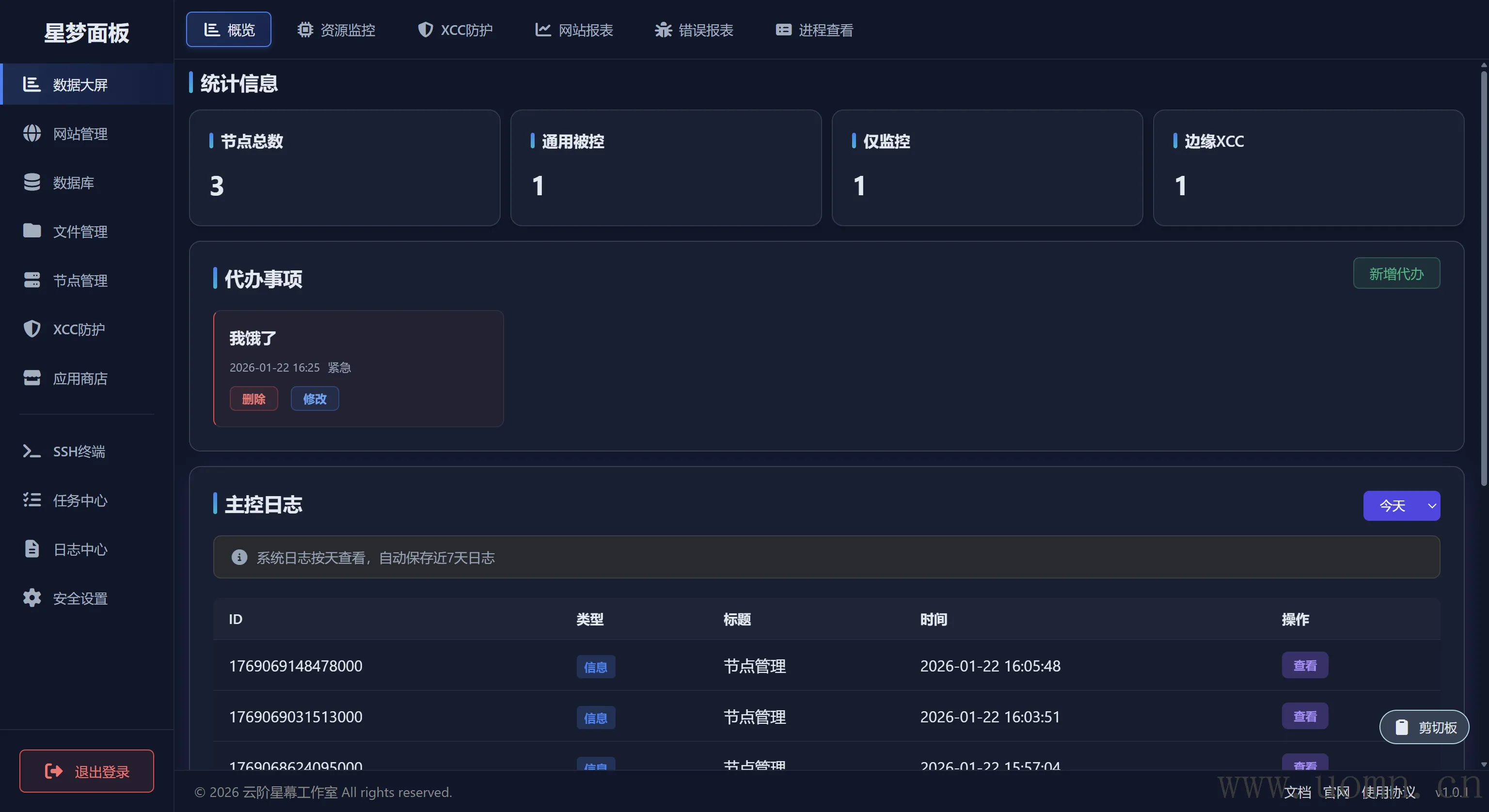
Task: Click 修改 on the 我饿了 todo
Action: tap(315, 399)
